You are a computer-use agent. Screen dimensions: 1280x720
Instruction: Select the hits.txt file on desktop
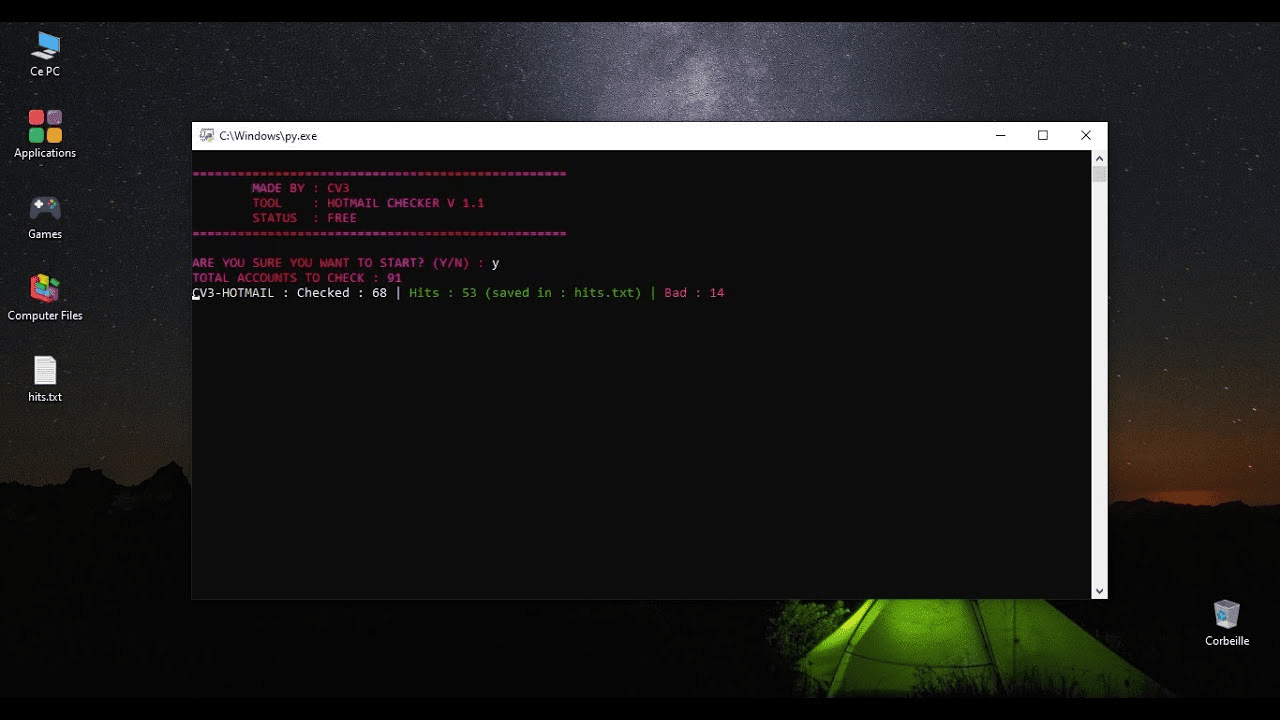(45, 379)
